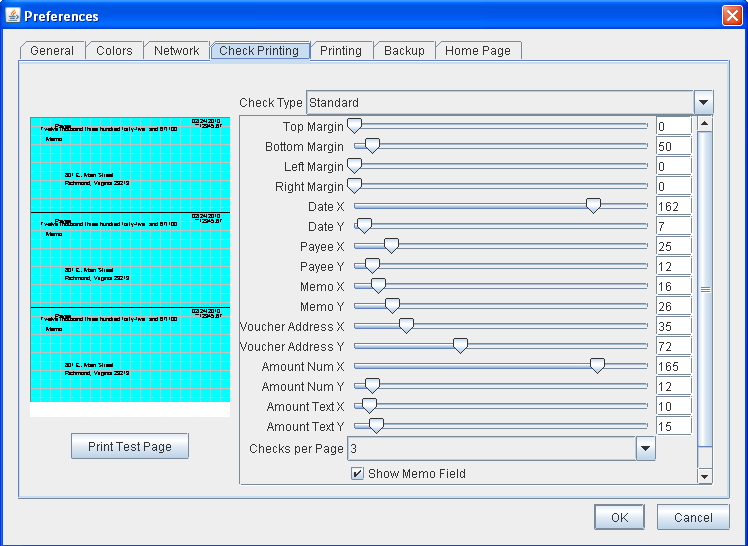Select the Check Printing tab
Image resolution: width=748 pixels, height=546 pixels.
259,51
